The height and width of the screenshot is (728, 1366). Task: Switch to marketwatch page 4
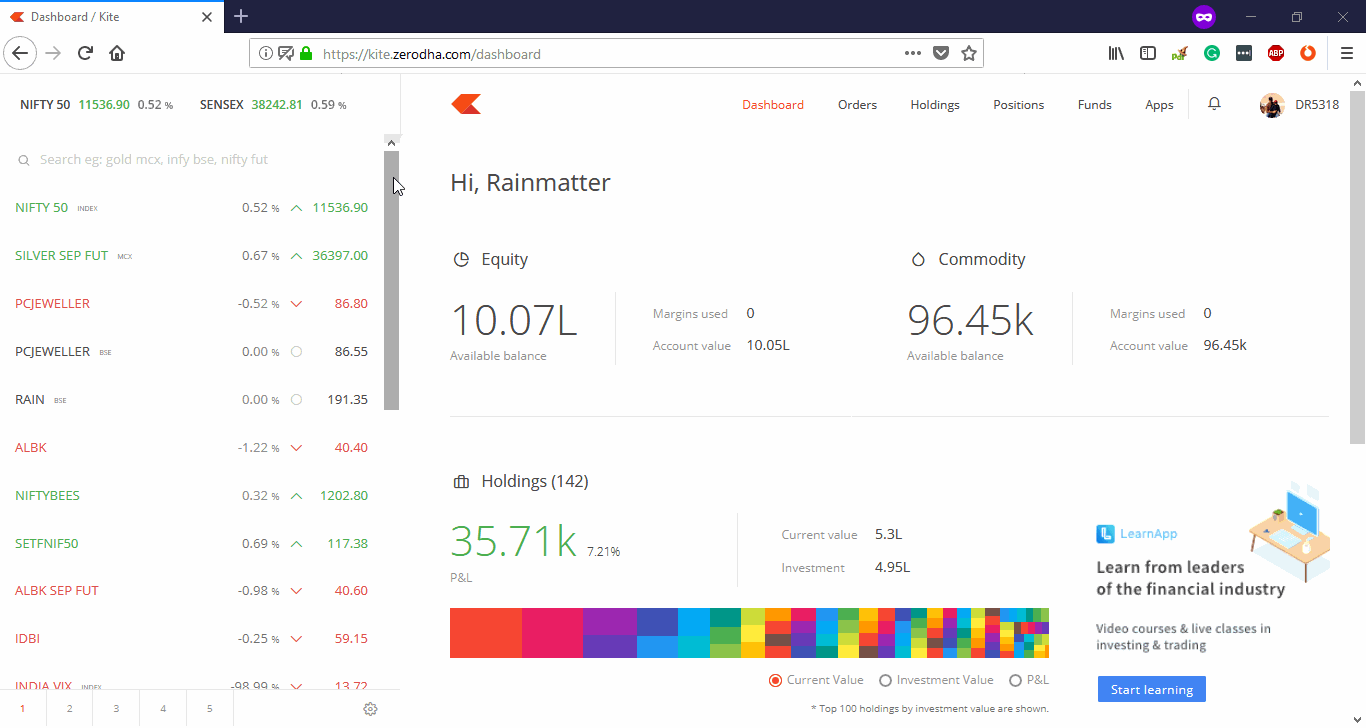click(163, 708)
